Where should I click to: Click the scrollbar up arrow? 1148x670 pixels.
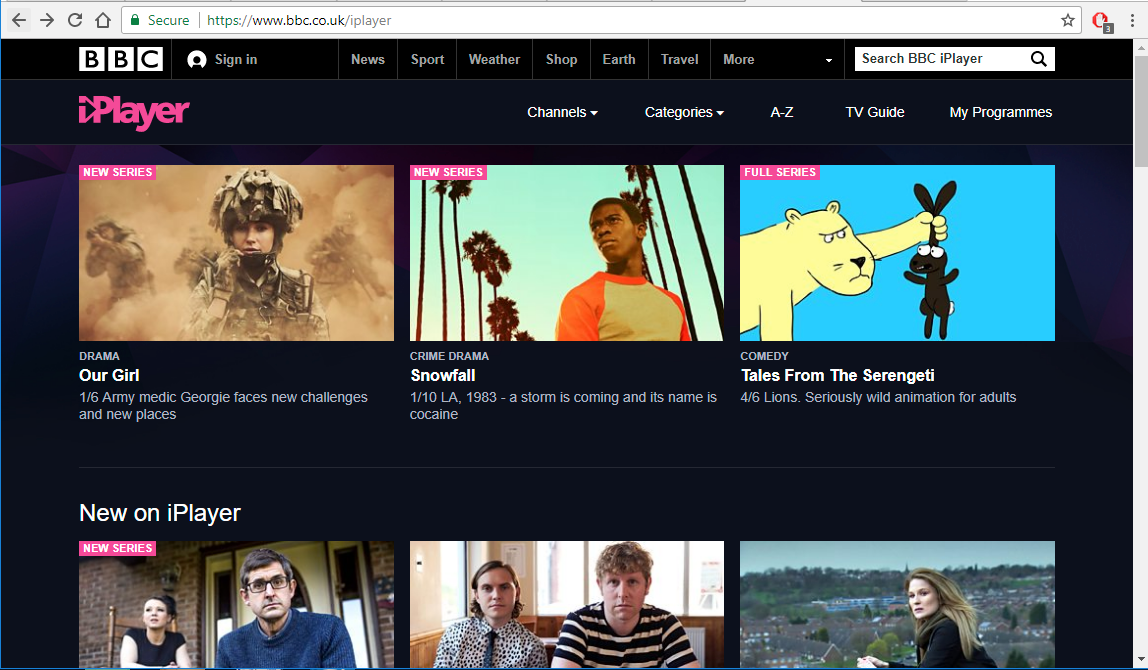[x=1141, y=46]
